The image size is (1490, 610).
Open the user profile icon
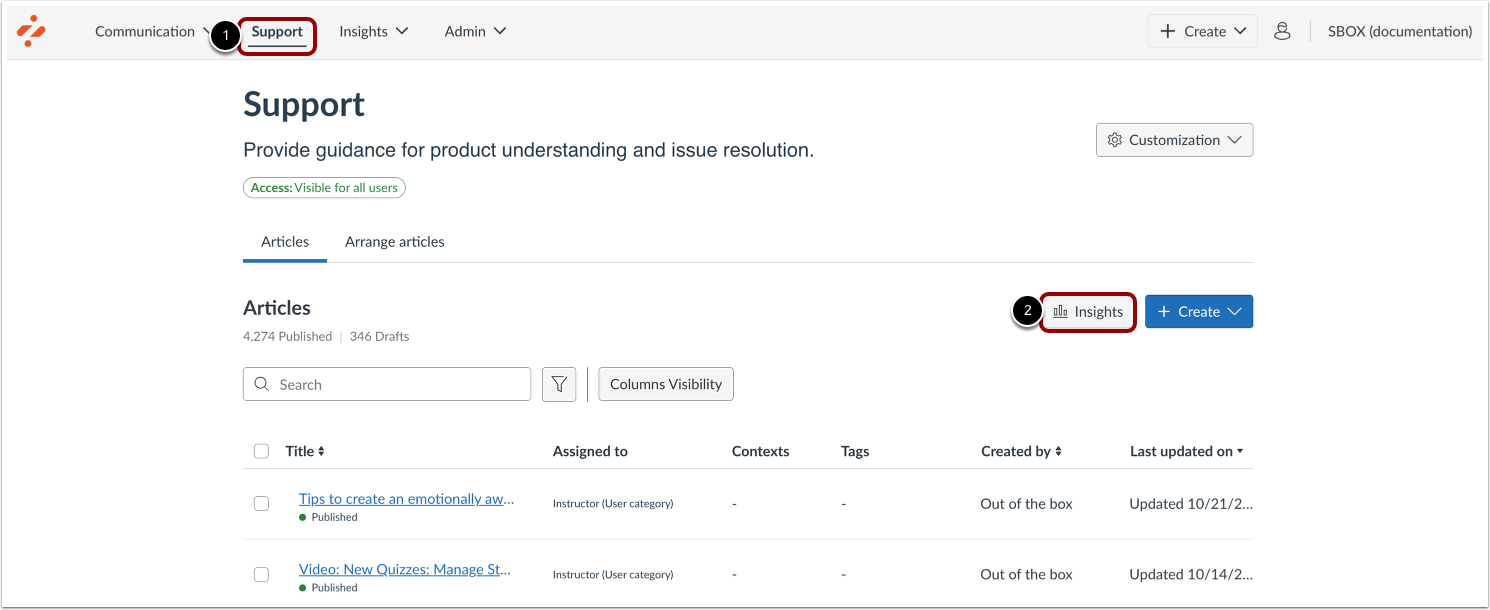click(1282, 31)
